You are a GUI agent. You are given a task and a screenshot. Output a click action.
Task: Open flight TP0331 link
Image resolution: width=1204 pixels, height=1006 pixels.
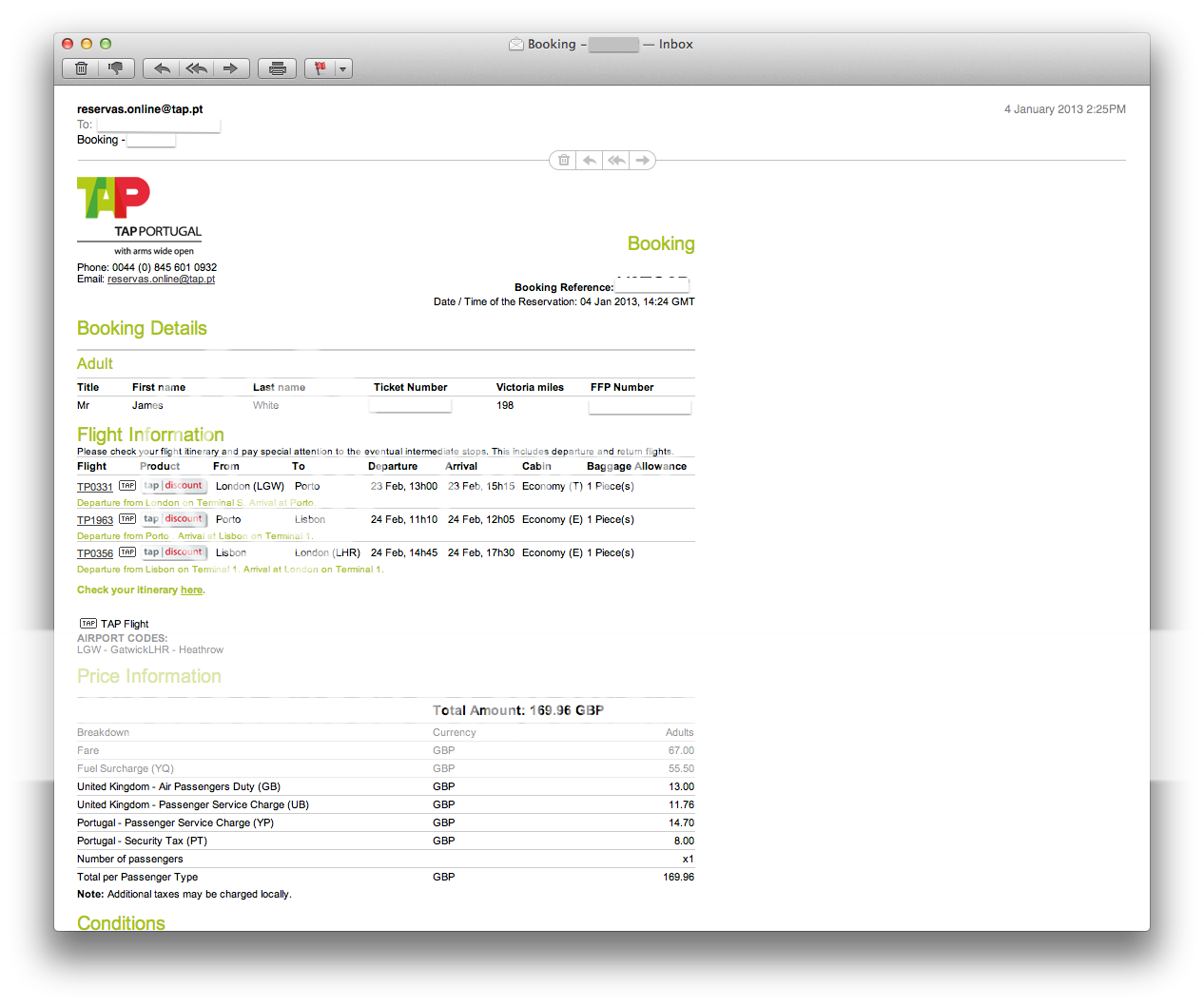95,487
